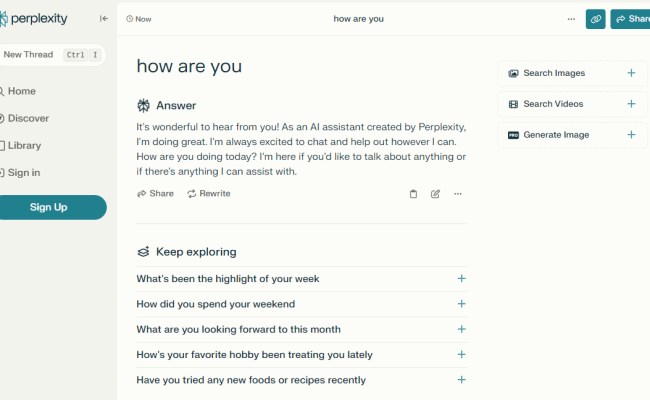Click the Sign in arrow icon
650x400 pixels.
(x=2, y=173)
